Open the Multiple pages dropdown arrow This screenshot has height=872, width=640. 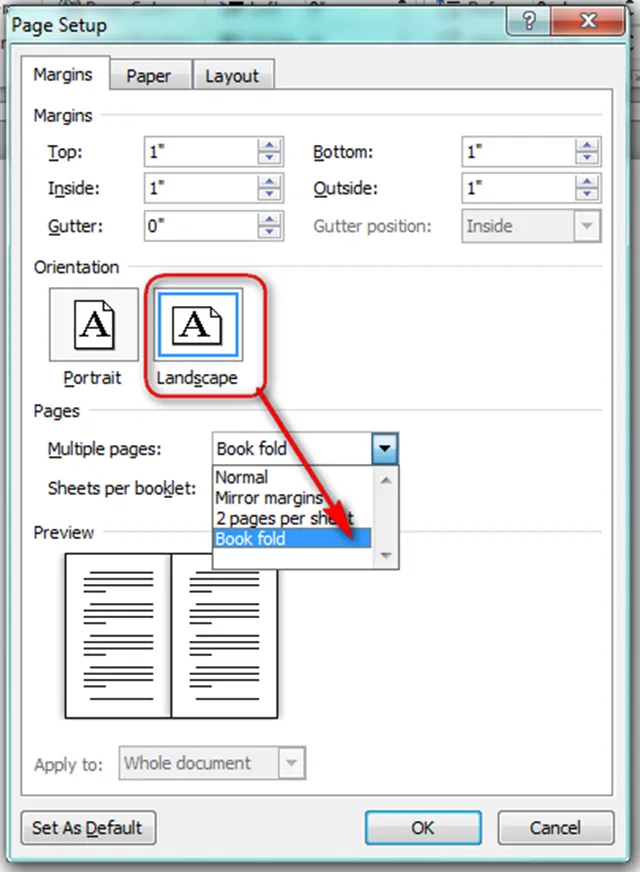click(x=385, y=449)
